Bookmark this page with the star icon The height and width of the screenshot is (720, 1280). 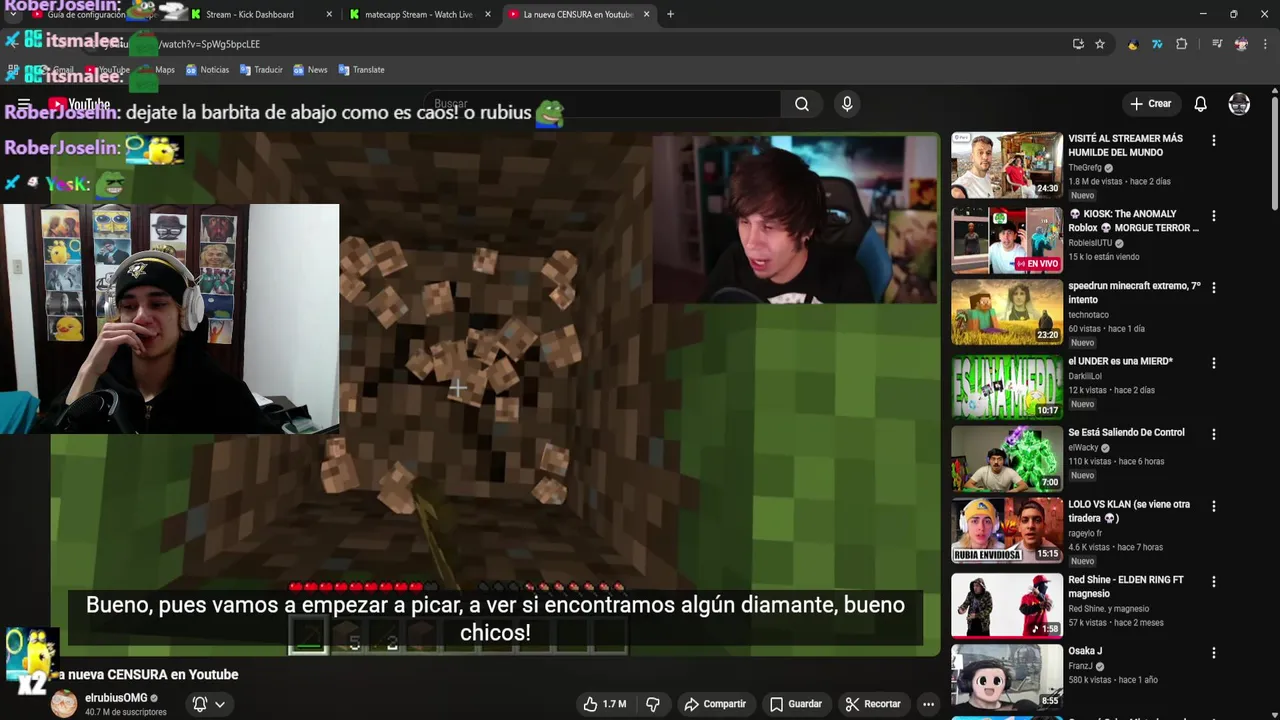tap(1100, 44)
